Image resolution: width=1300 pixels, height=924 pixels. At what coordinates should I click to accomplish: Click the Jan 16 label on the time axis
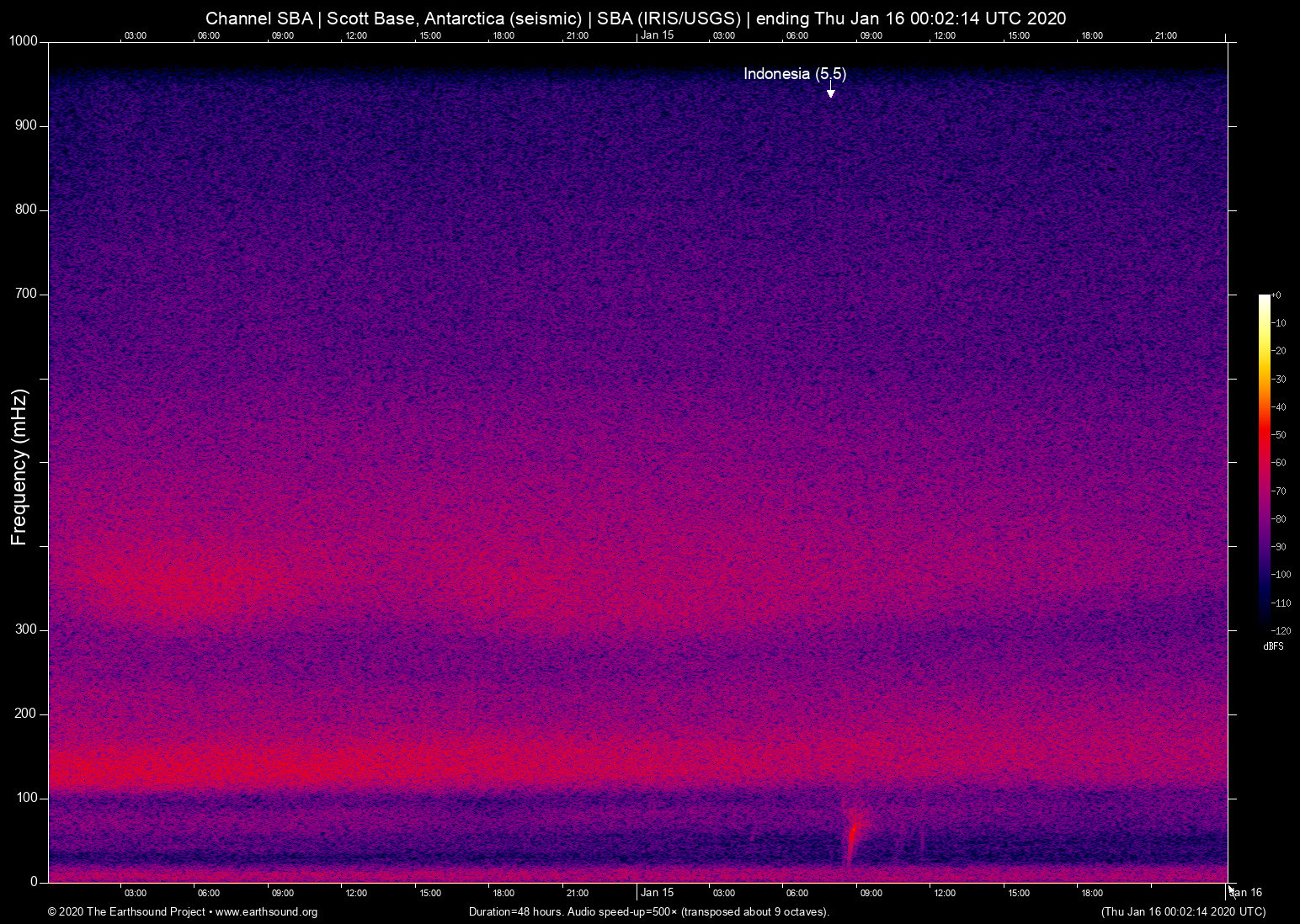click(x=1246, y=893)
